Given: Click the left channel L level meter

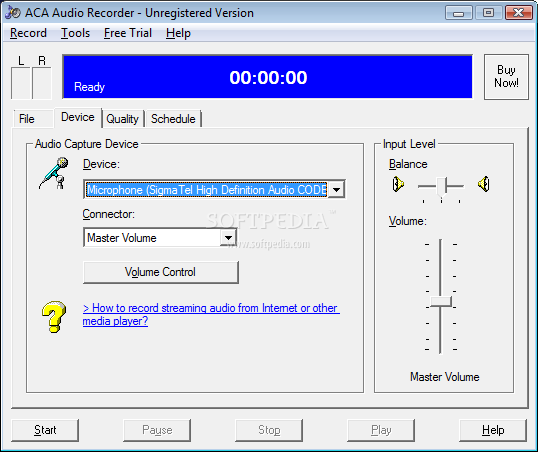Looking at the screenshot, I should [x=21, y=83].
